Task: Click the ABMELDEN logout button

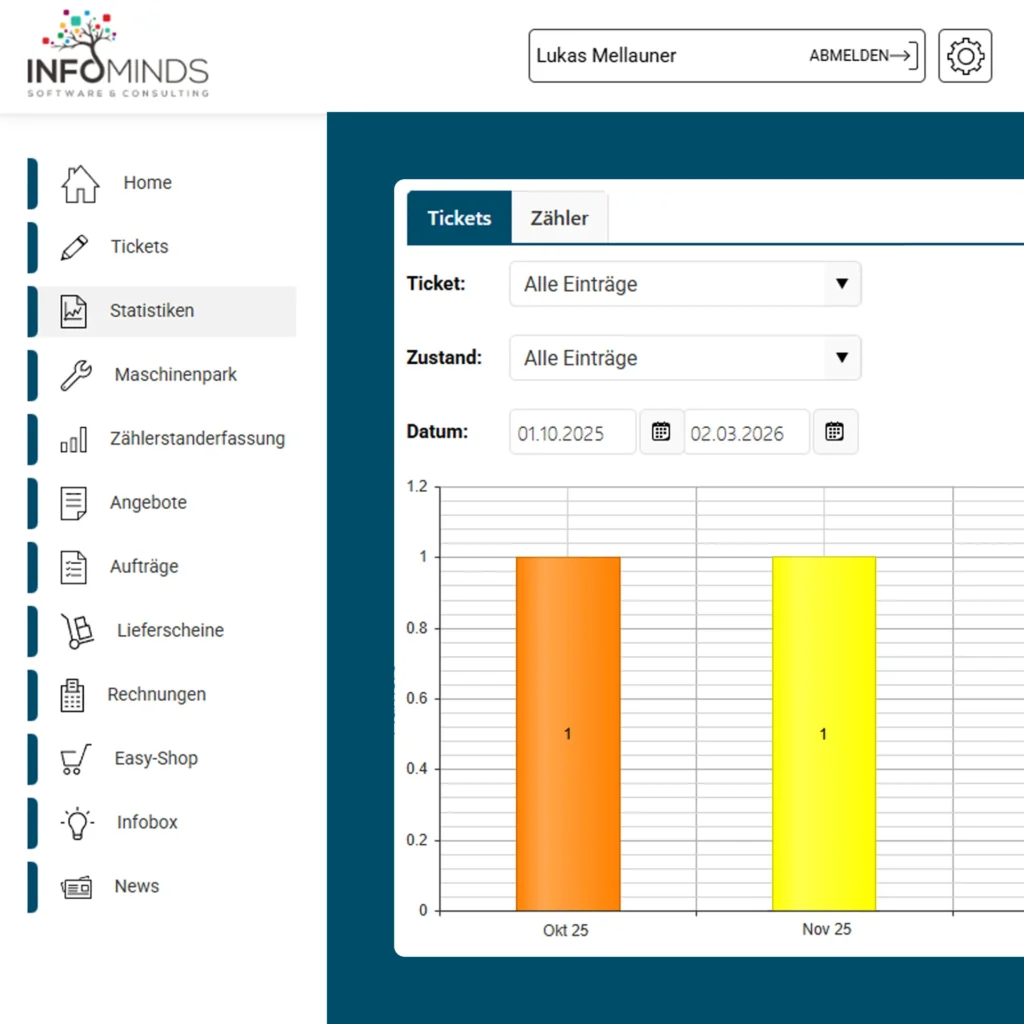Action: [855, 56]
